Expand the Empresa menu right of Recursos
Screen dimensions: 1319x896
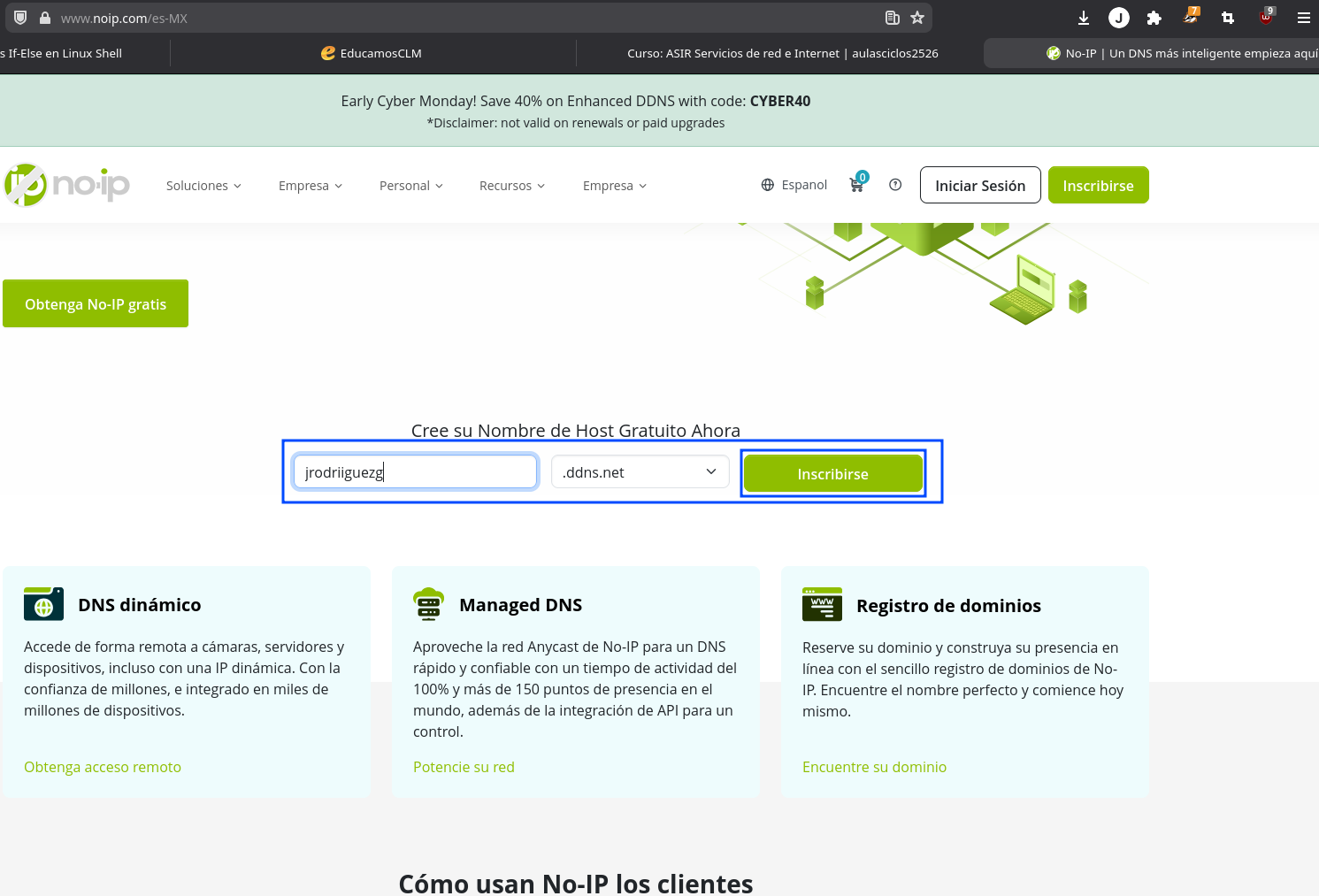(x=615, y=186)
